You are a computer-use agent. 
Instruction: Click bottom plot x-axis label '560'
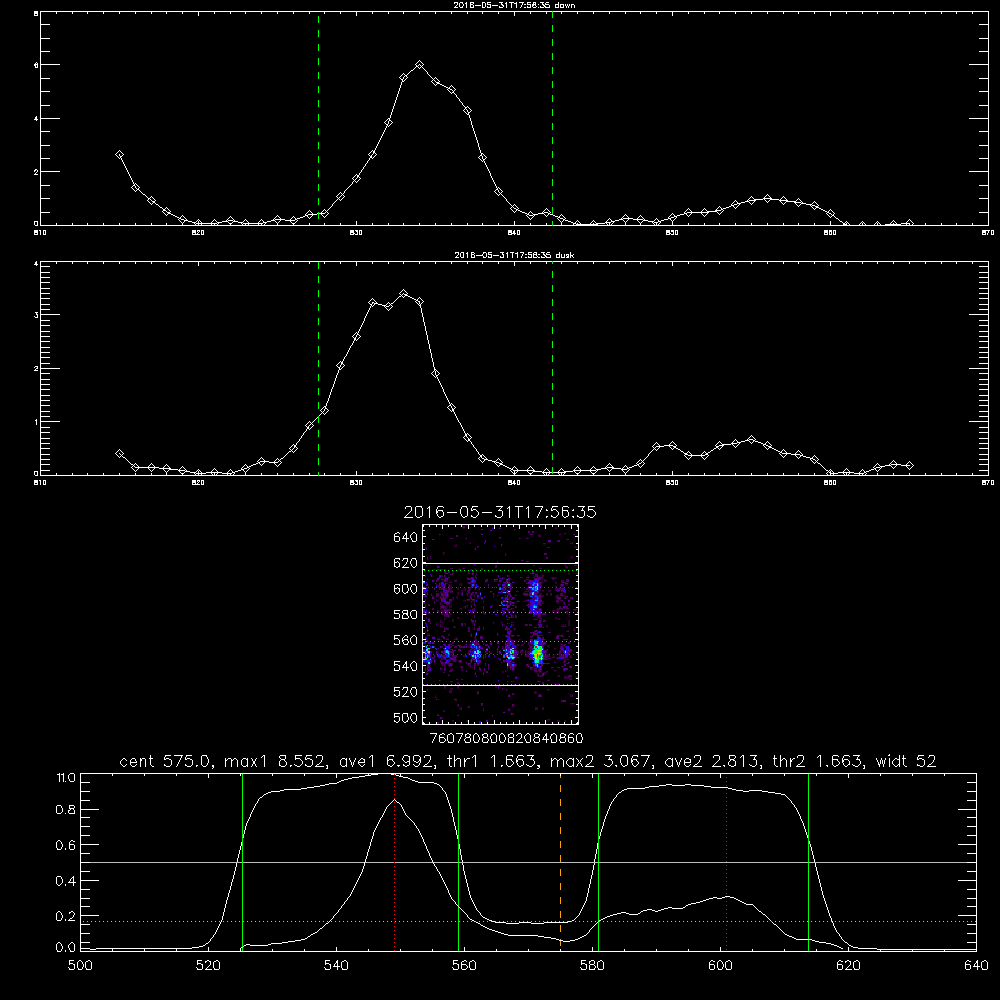pos(464,966)
